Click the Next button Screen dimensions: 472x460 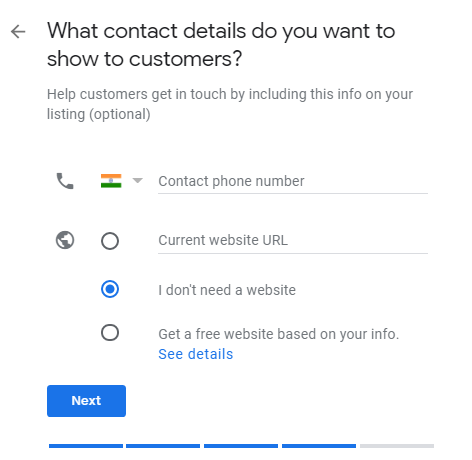[86, 401]
